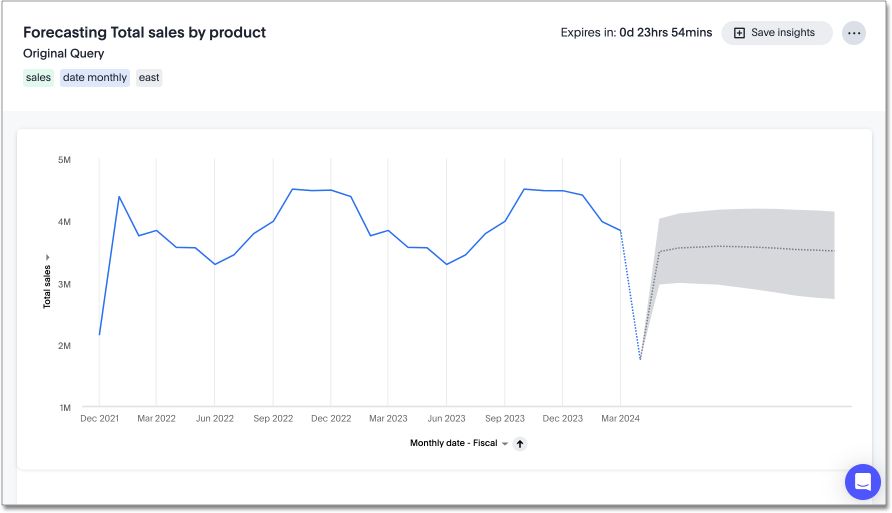Click the Original Query subtitle

click(64, 54)
